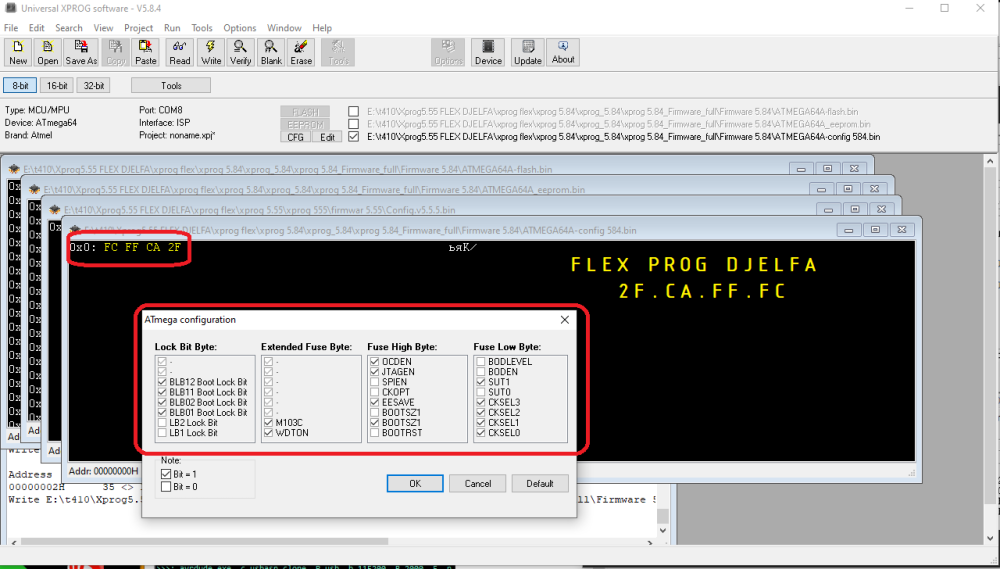1000x569 pixels.
Task: Open the File menu
Action: [x=11, y=28]
